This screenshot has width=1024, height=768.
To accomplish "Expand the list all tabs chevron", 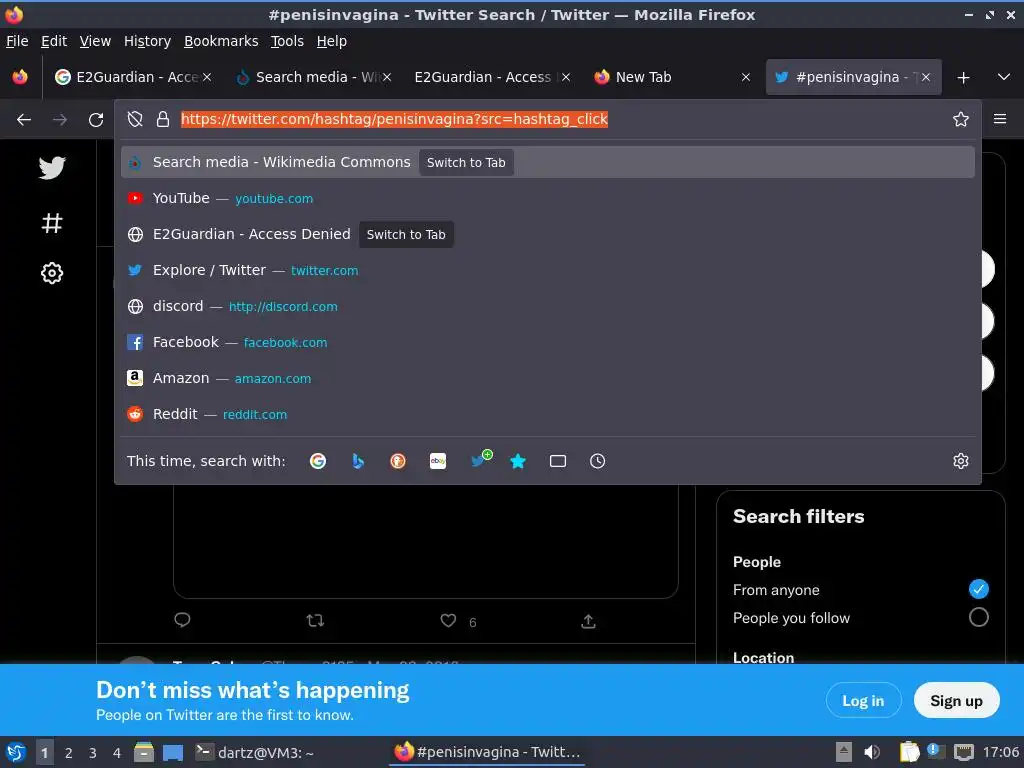I will click(x=1004, y=77).
